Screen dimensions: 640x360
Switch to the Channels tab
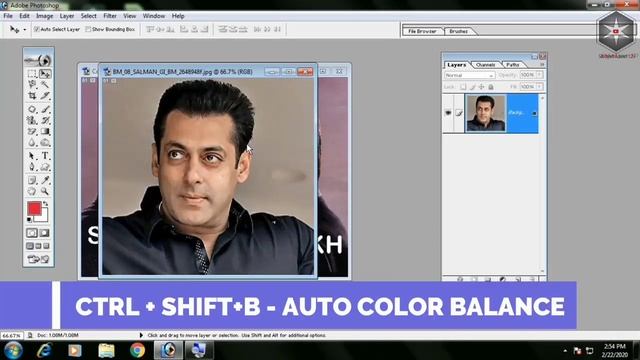486,65
